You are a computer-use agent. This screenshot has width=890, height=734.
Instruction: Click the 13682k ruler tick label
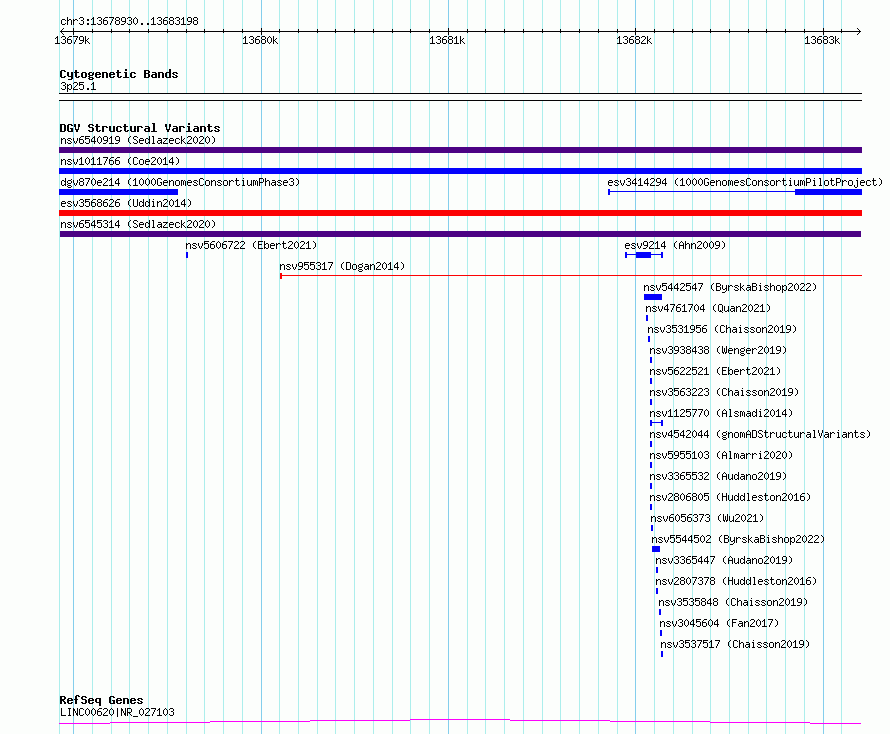click(x=634, y=40)
